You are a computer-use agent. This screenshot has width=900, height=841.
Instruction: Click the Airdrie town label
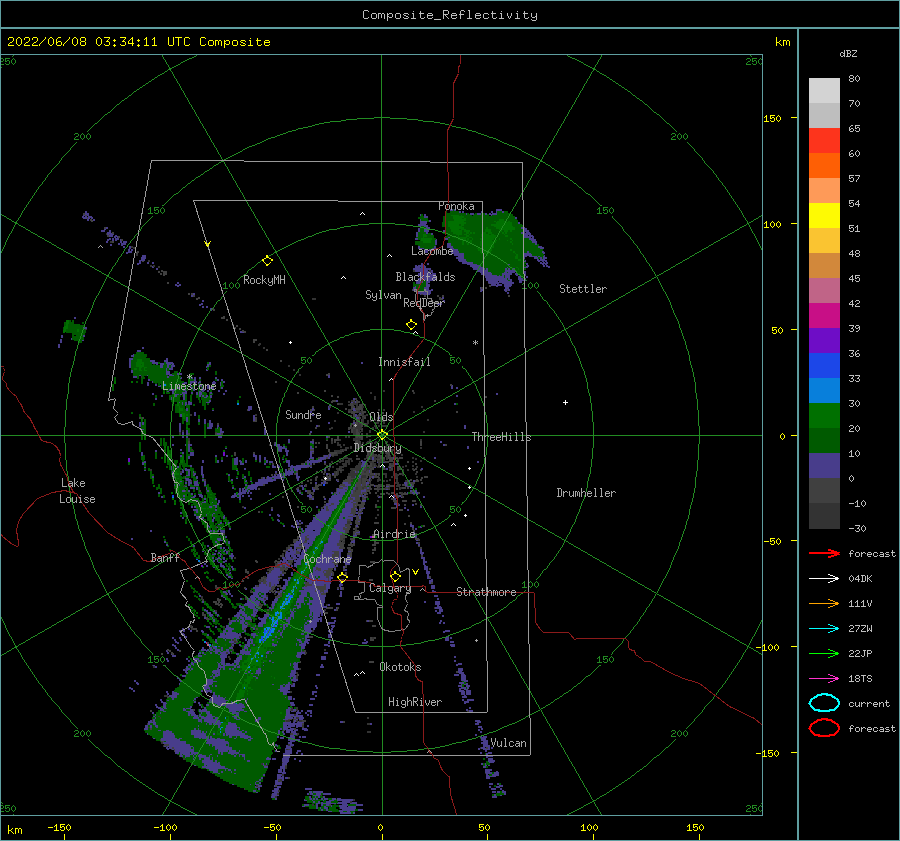point(394,534)
